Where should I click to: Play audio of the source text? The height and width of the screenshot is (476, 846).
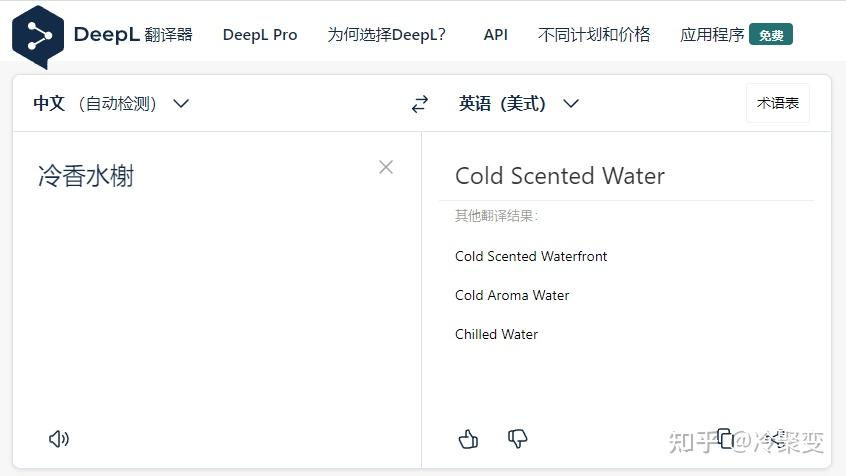point(59,438)
